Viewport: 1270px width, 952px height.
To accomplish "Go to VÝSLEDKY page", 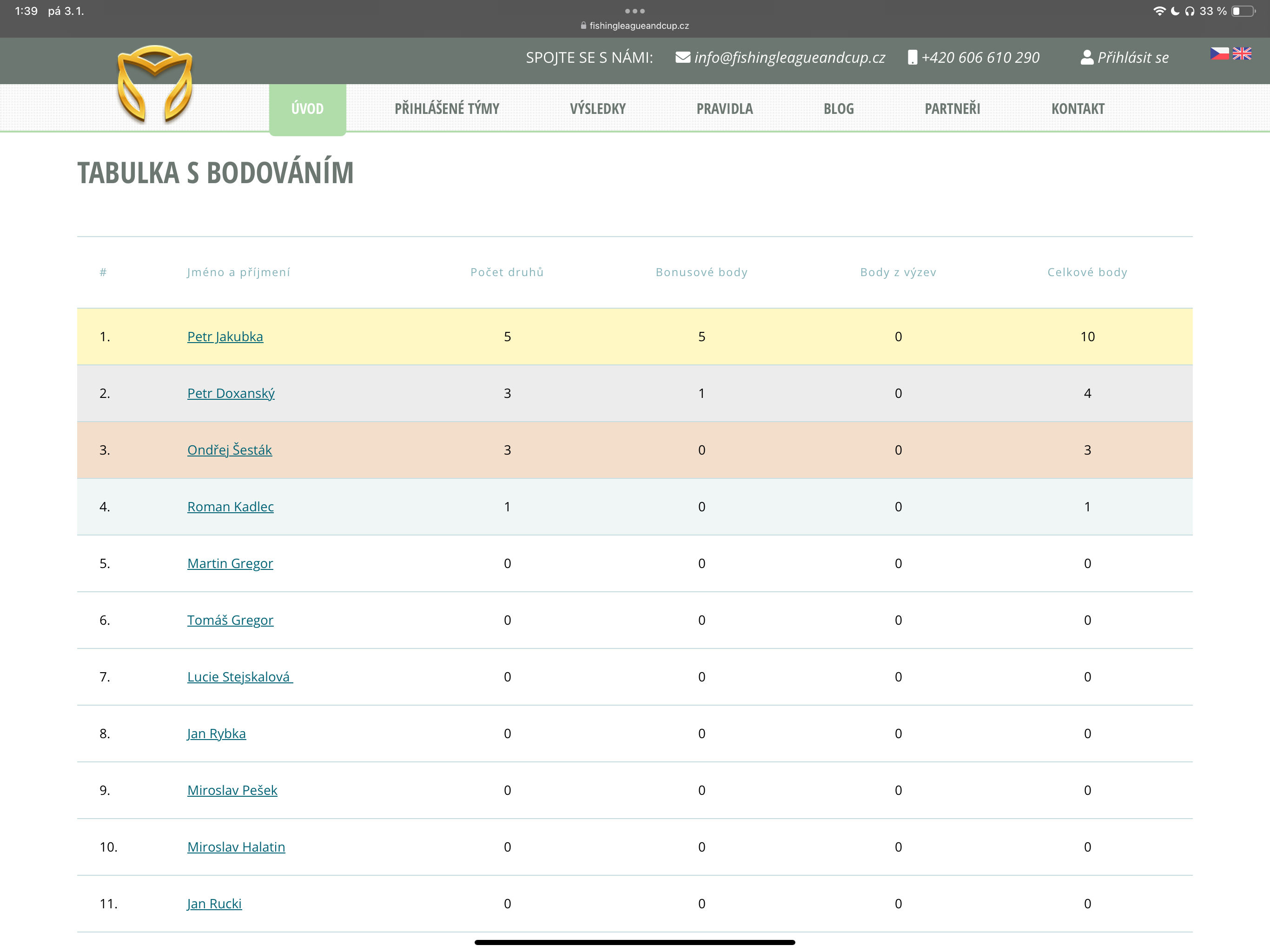I will (598, 108).
